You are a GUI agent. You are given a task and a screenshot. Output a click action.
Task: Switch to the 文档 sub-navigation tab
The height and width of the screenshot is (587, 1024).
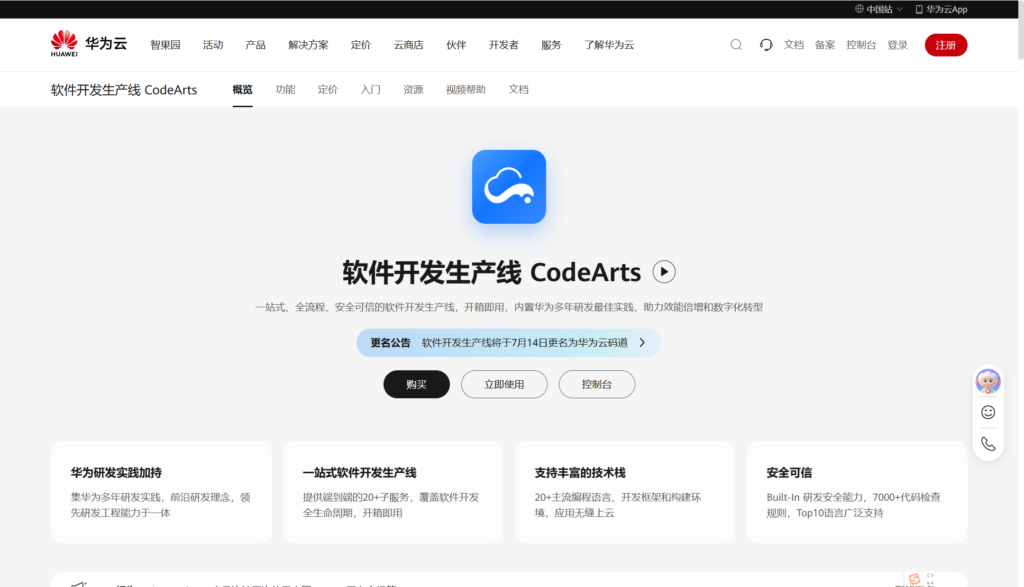tap(519, 89)
